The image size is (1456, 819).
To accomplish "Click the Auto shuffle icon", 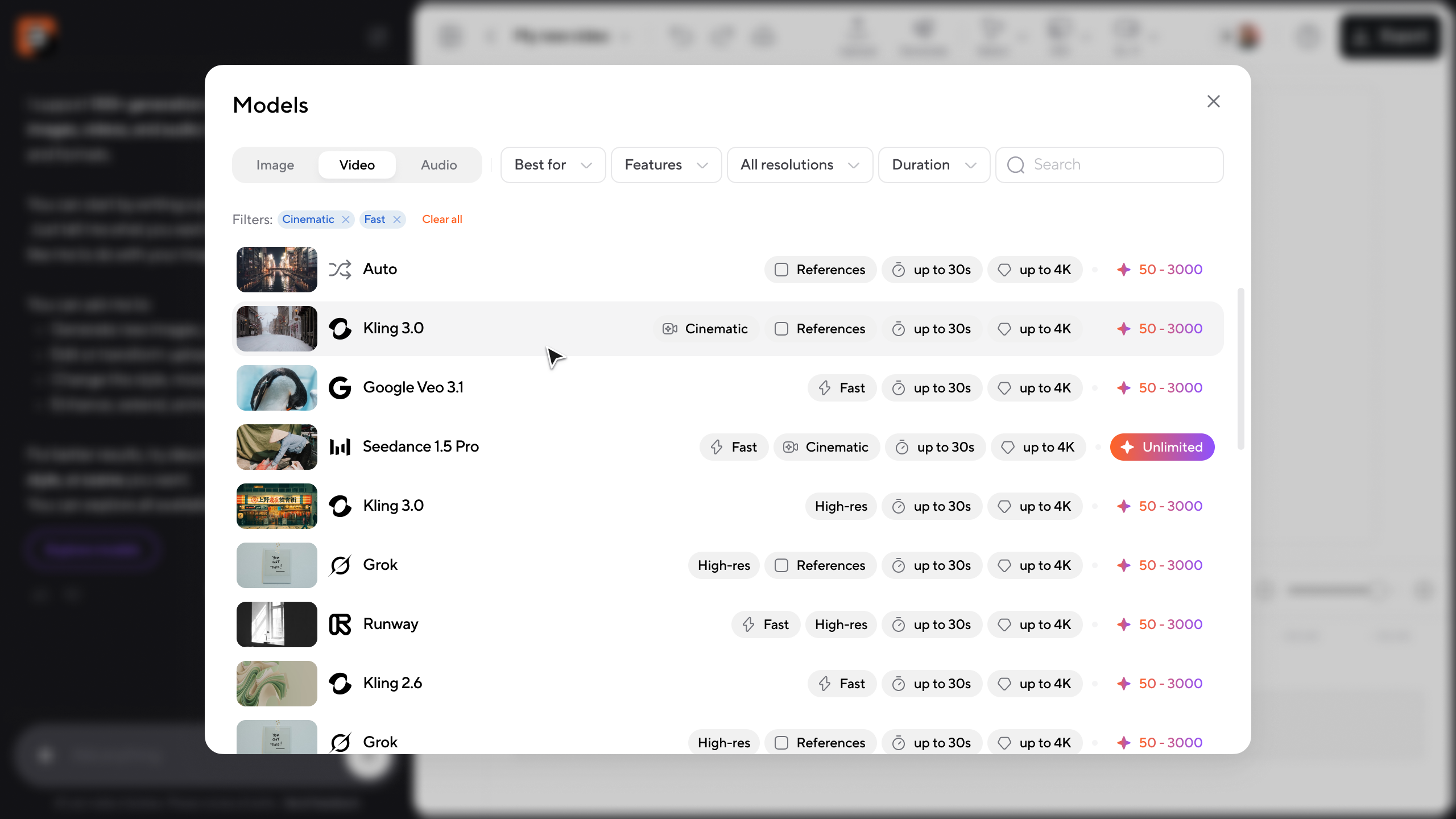I will point(340,270).
